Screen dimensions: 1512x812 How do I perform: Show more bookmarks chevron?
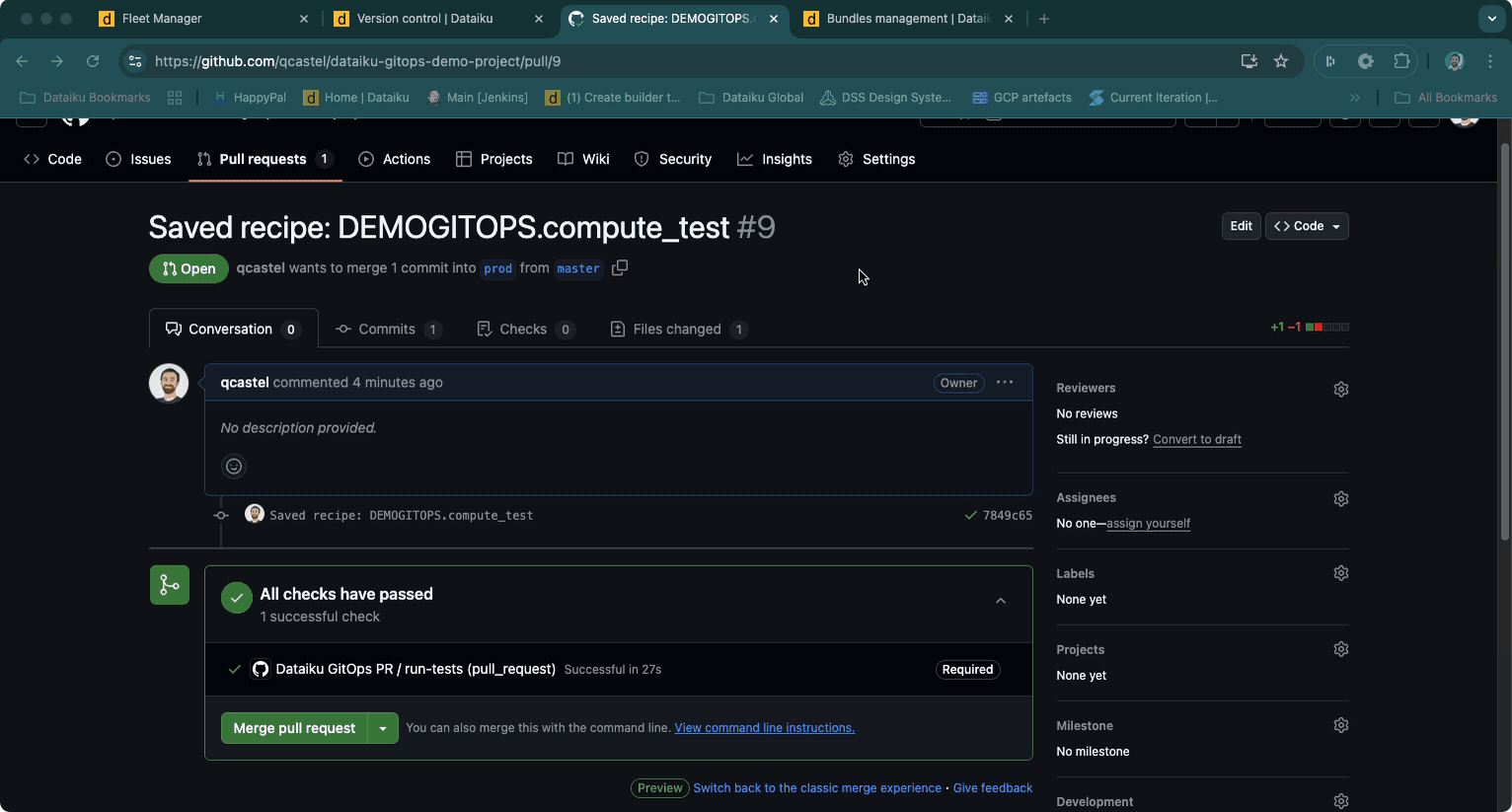coord(1355,98)
